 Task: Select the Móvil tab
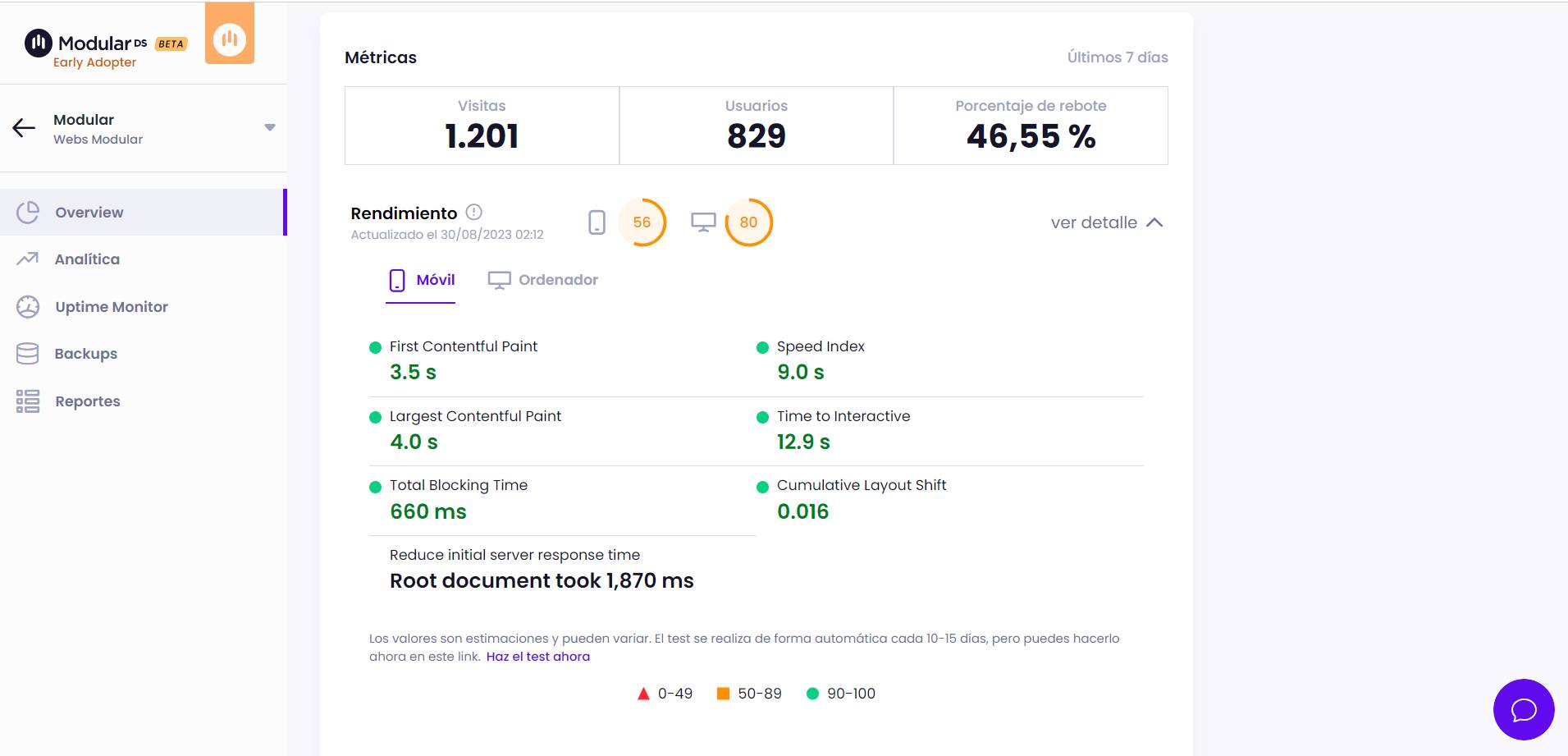421,279
